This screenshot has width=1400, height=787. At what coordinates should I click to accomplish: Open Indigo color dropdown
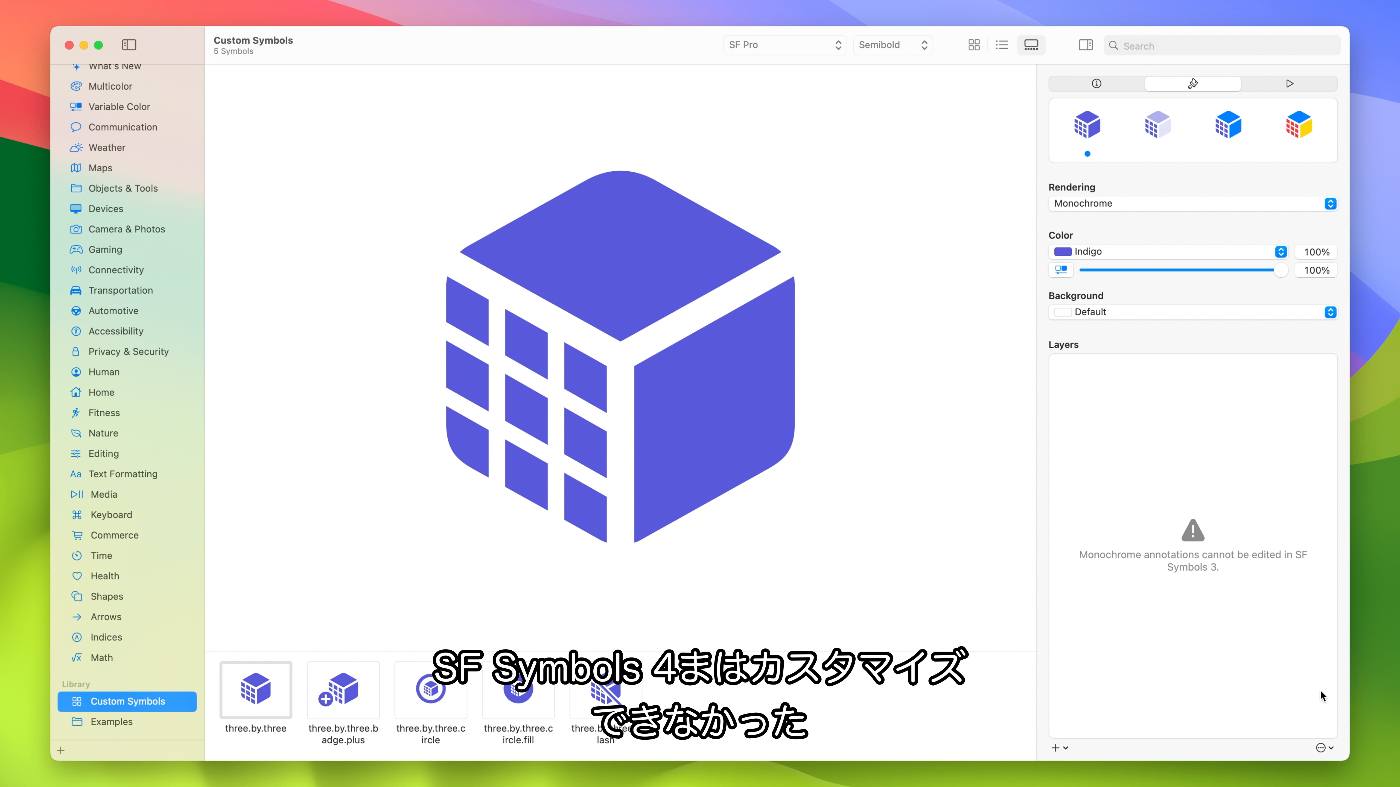(x=1169, y=252)
